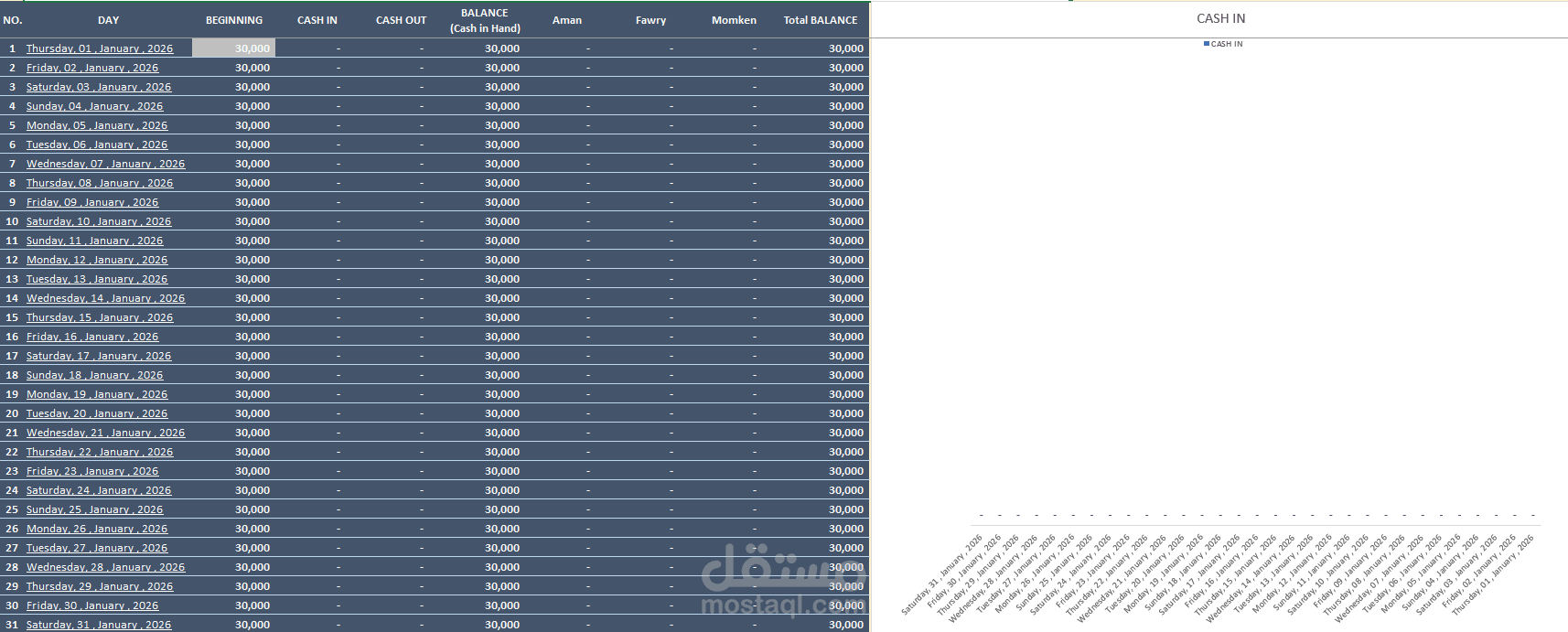Select the CASH OUT column header

click(401, 20)
